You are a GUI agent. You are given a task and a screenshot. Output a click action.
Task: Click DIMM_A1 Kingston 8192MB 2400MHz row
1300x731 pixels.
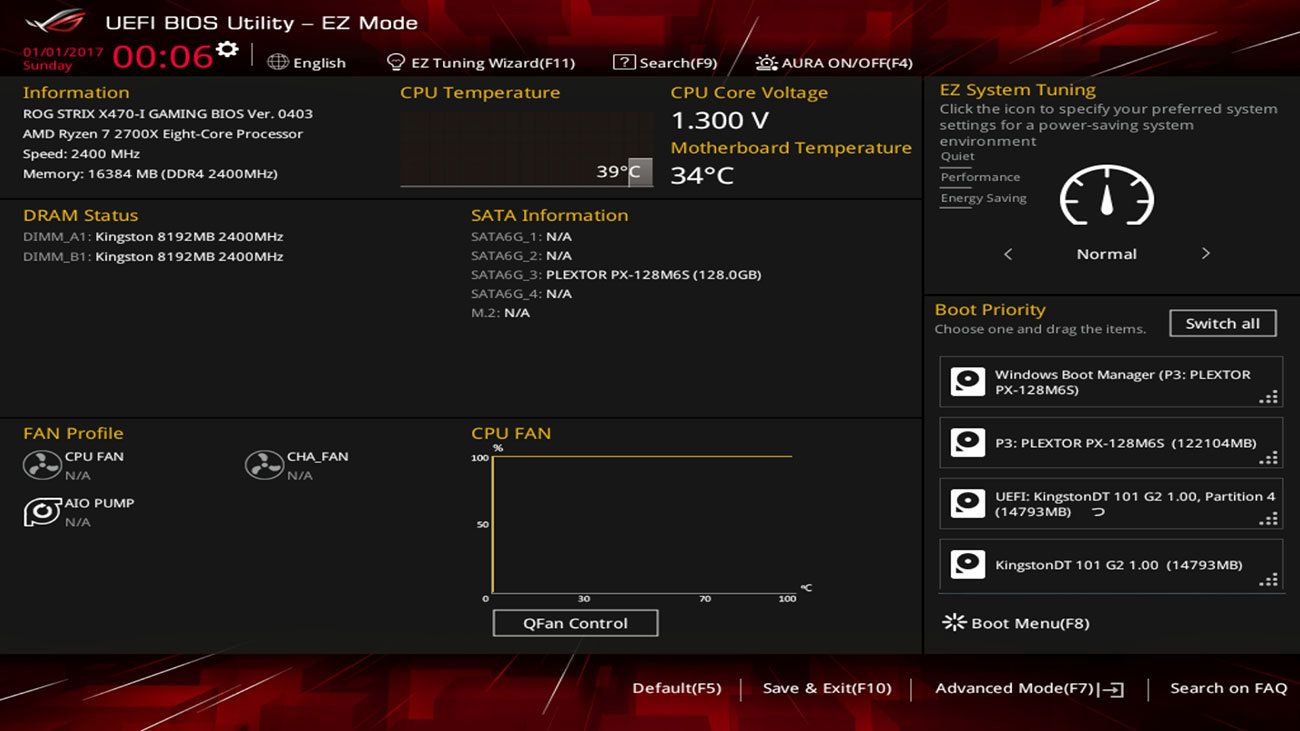coord(153,237)
